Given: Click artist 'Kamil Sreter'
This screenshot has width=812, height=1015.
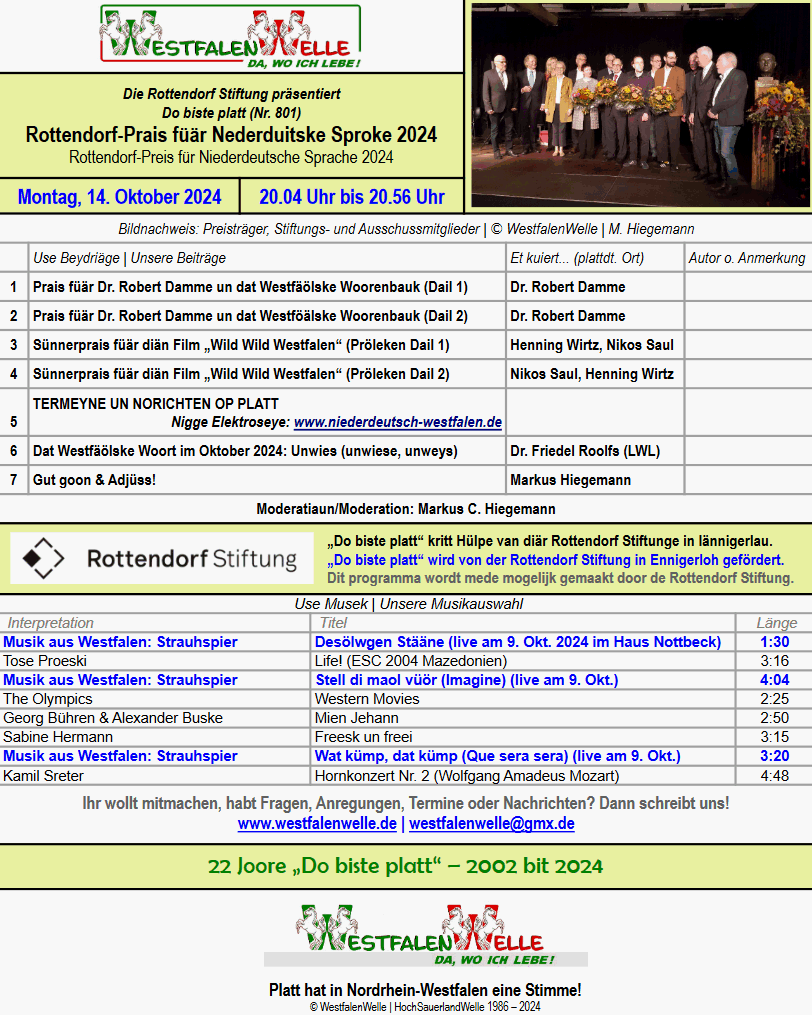Looking at the screenshot, I should point(43,775).
